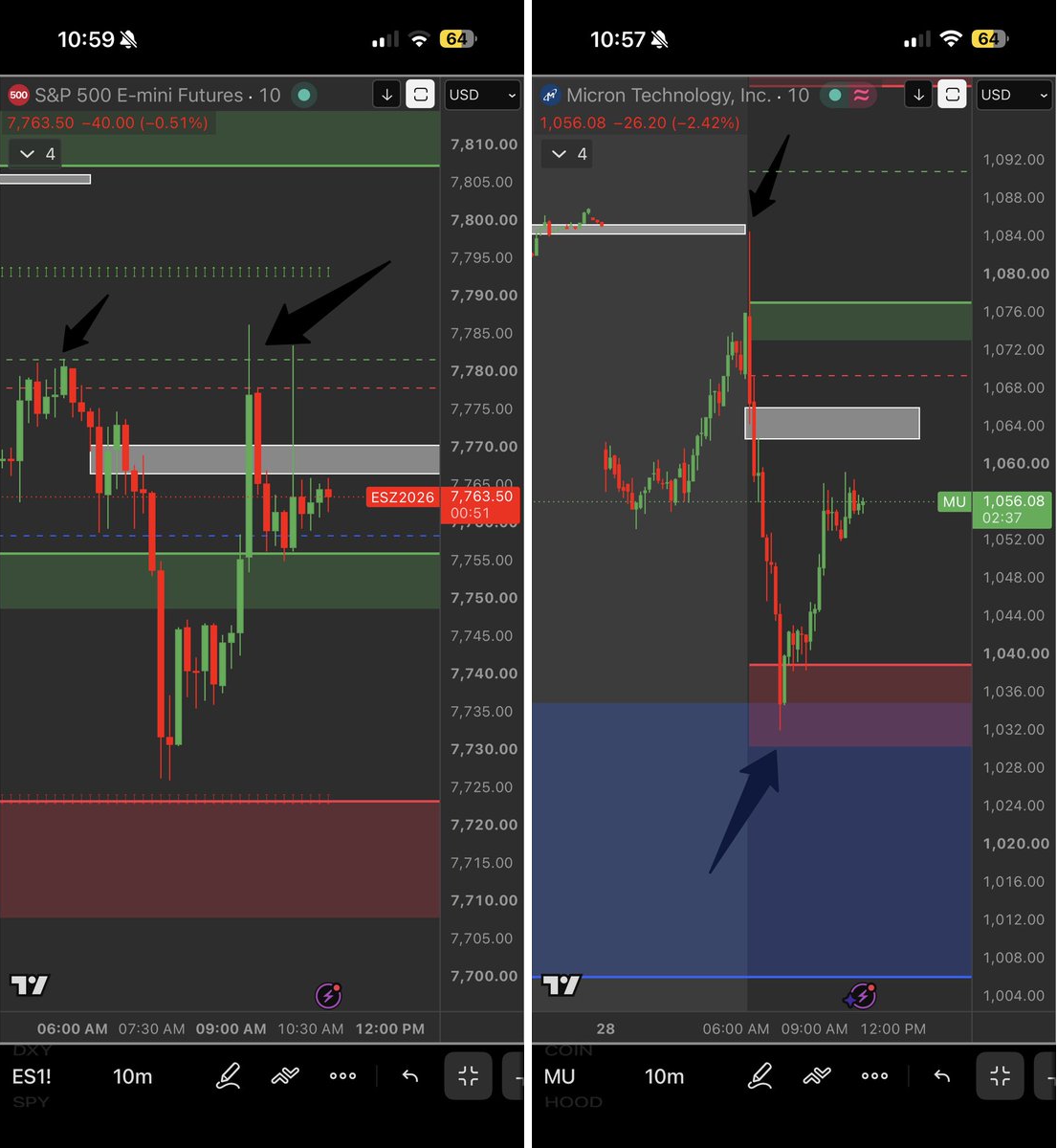Open the drawing tools pencil in MU chart
The height and width of the screenshot is (1148, 1057).
[760, 1076]
